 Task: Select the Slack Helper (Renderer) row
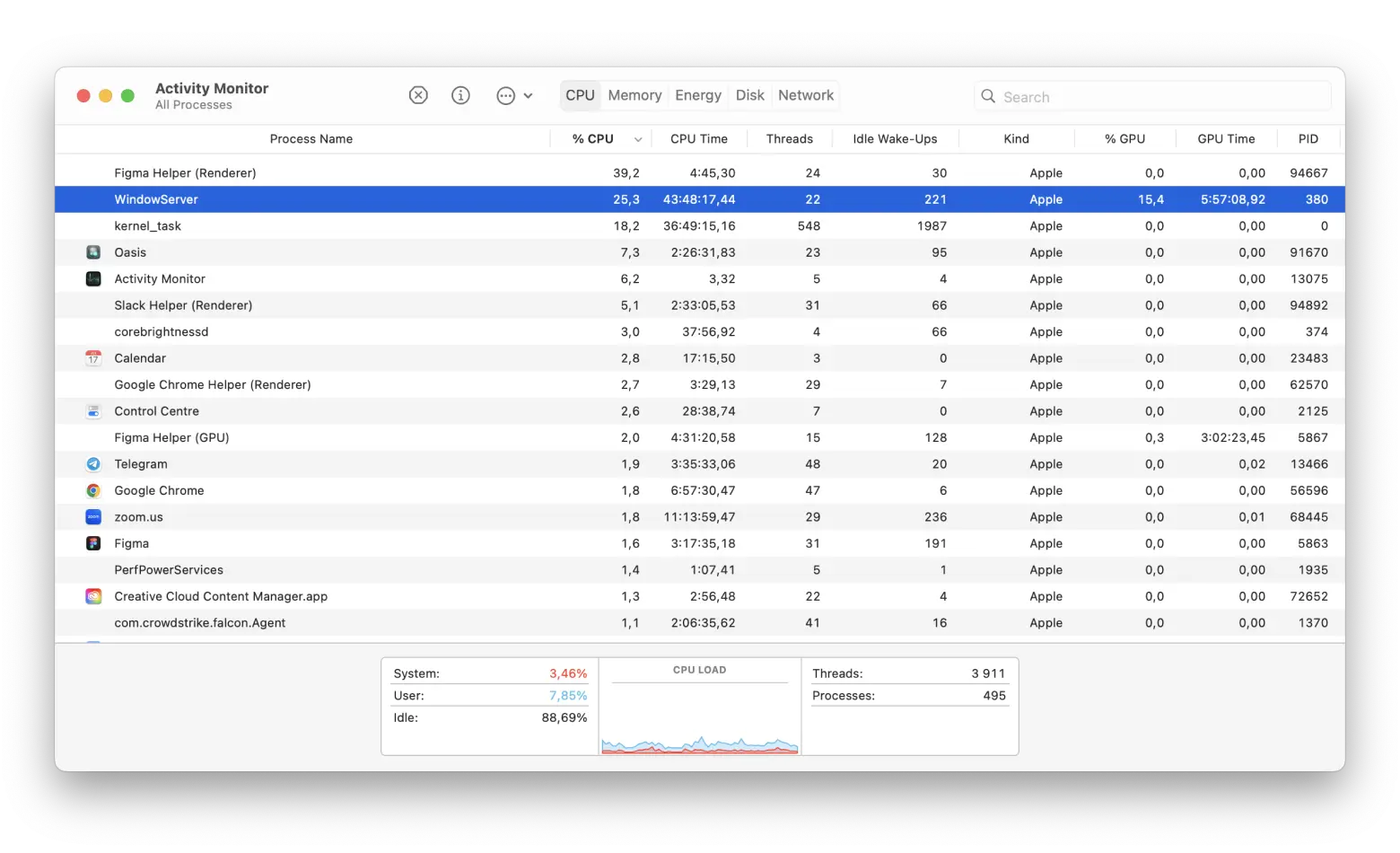[700, 305]
